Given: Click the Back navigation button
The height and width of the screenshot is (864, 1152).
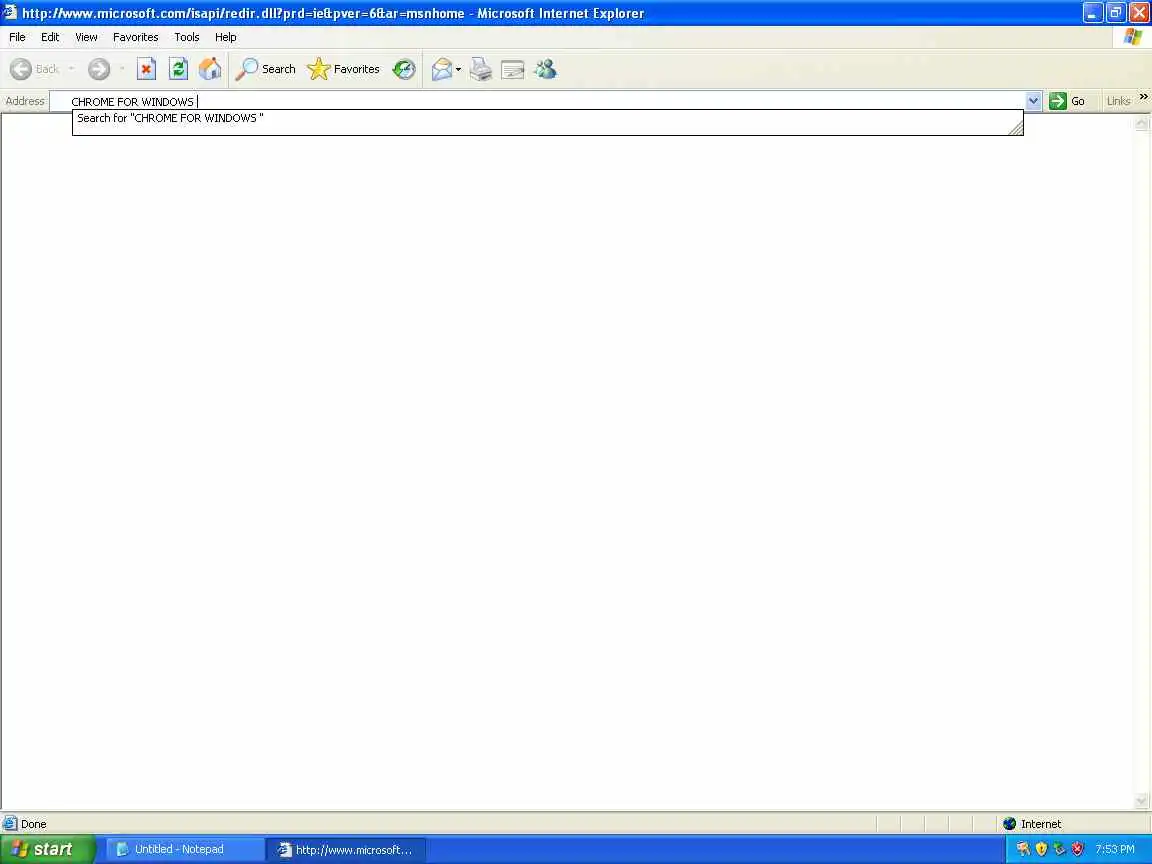Looking at the screenshot, I should pyautogui.click(x=35, y=69).
